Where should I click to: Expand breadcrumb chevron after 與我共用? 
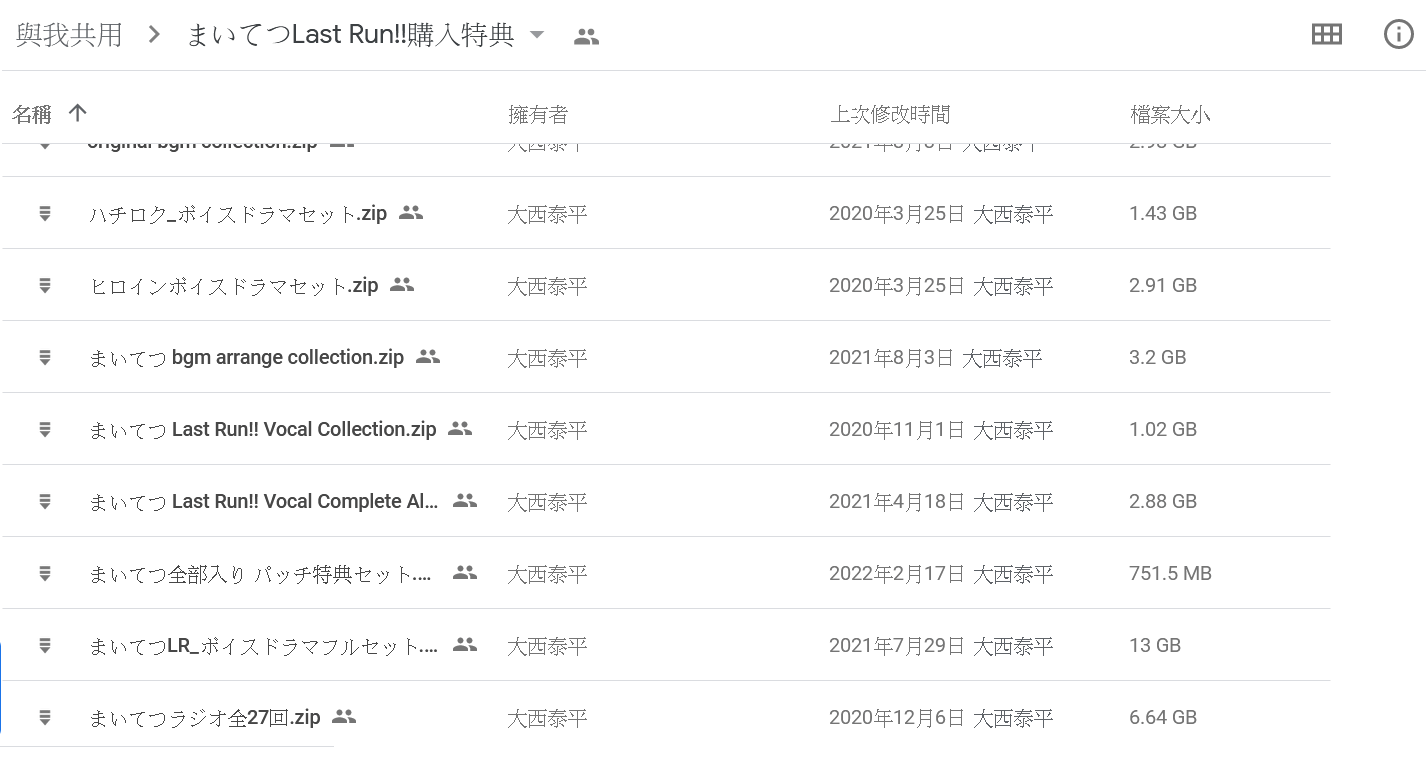pos(154,35)
